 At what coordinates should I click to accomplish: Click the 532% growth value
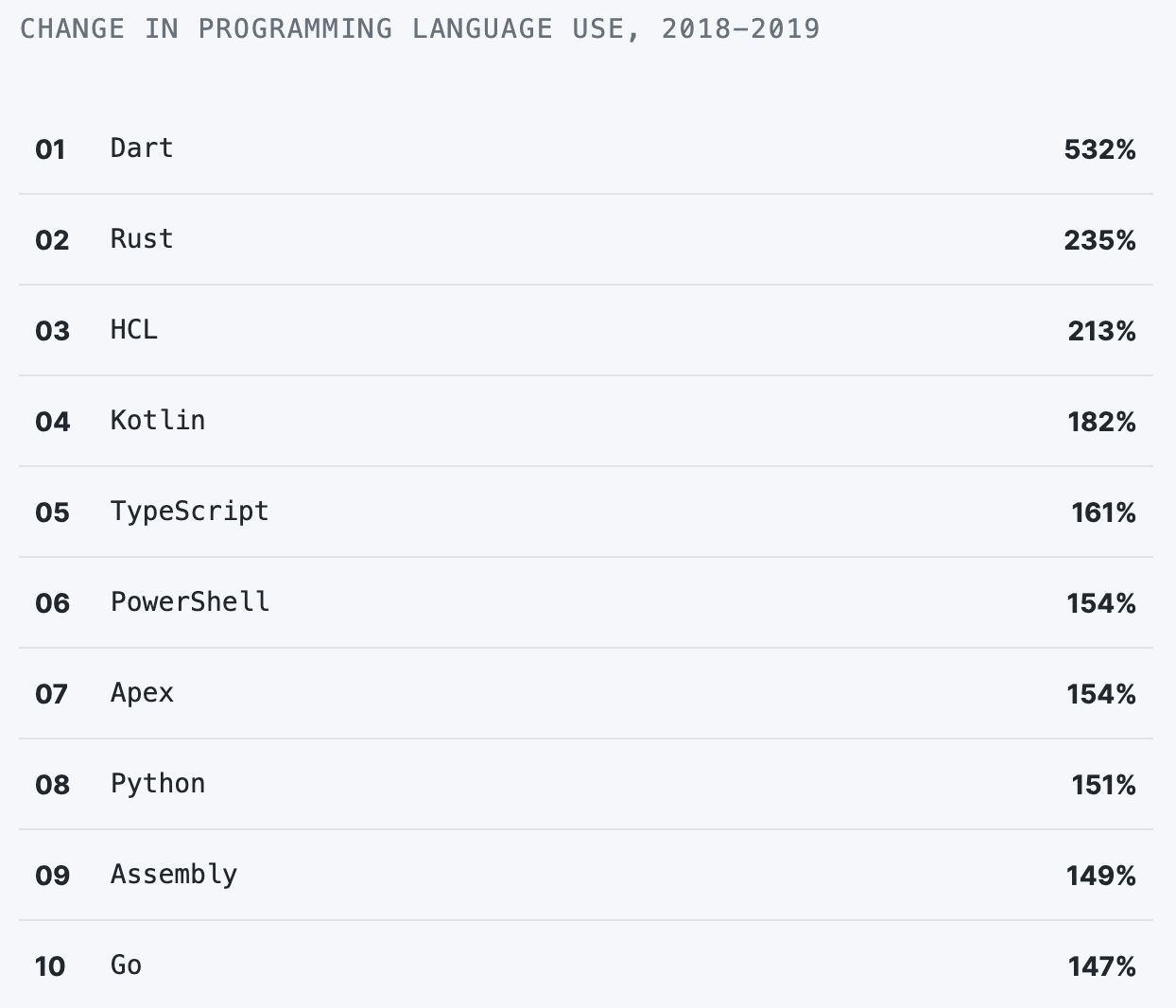coord(1099,149)
